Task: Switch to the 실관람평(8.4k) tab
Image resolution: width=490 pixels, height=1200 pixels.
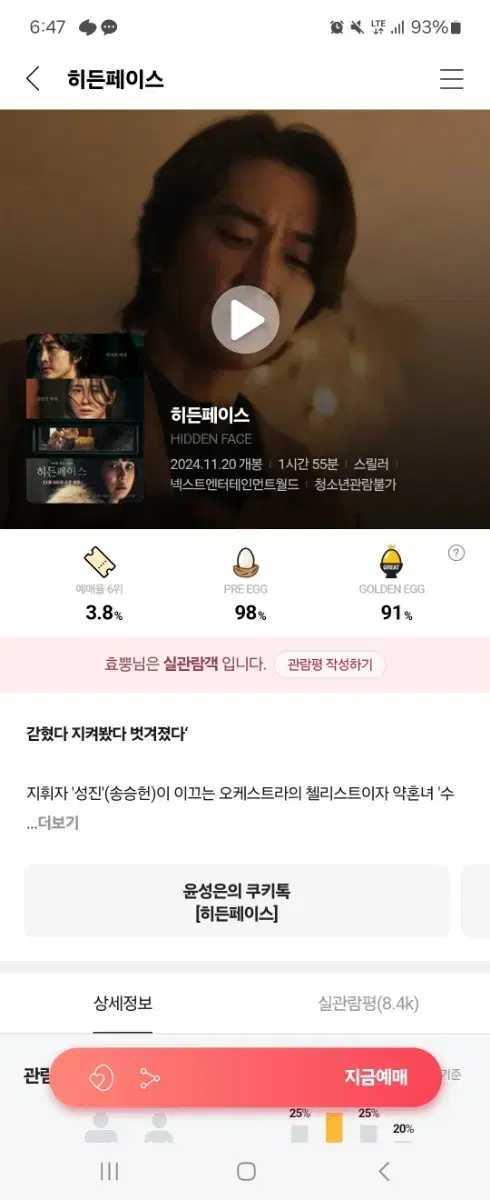Action: [368, 1003]
